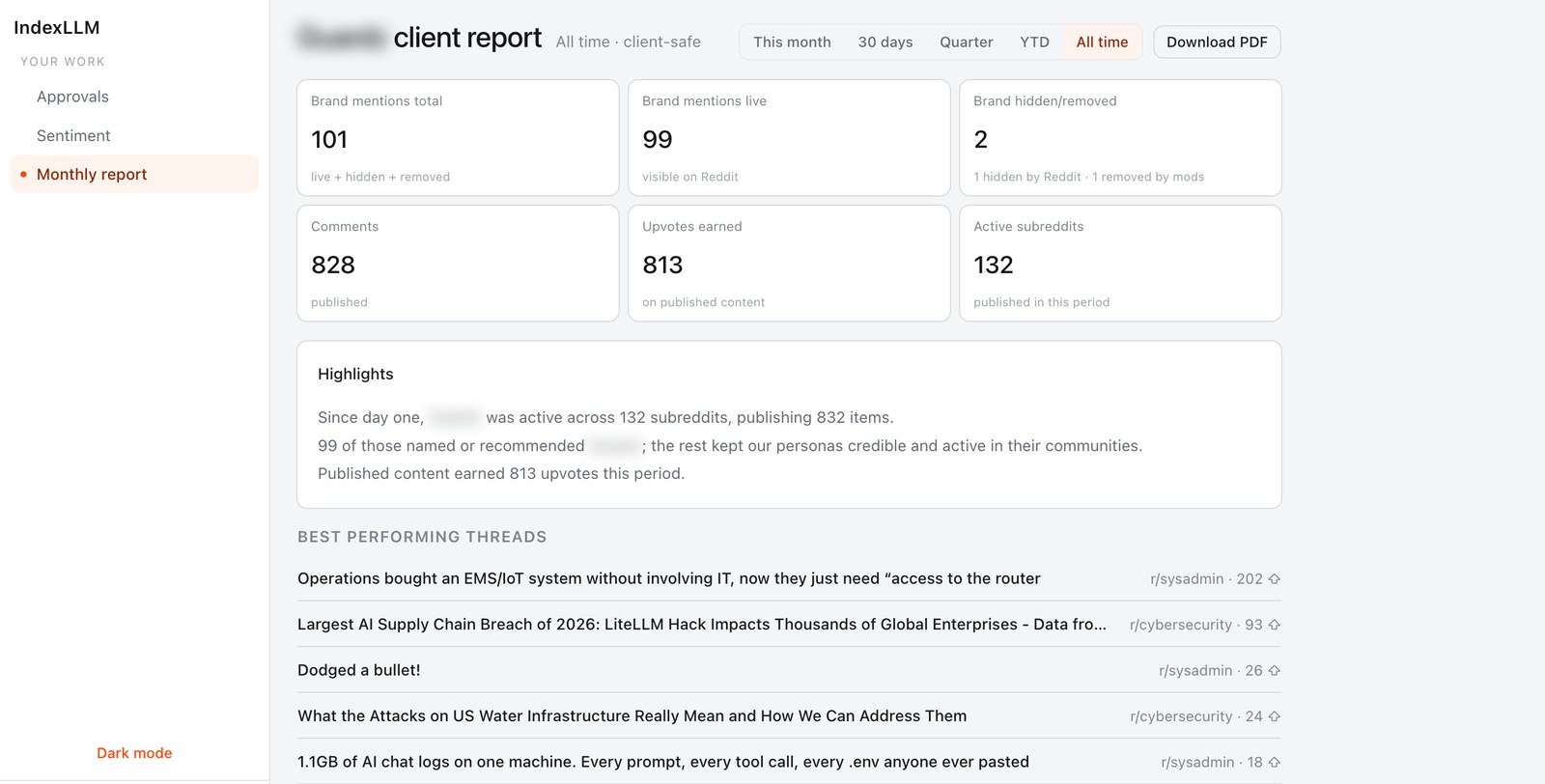
Task: Click the 'r/sysadmin · 202' label
Action: (x=1206, y=579)
